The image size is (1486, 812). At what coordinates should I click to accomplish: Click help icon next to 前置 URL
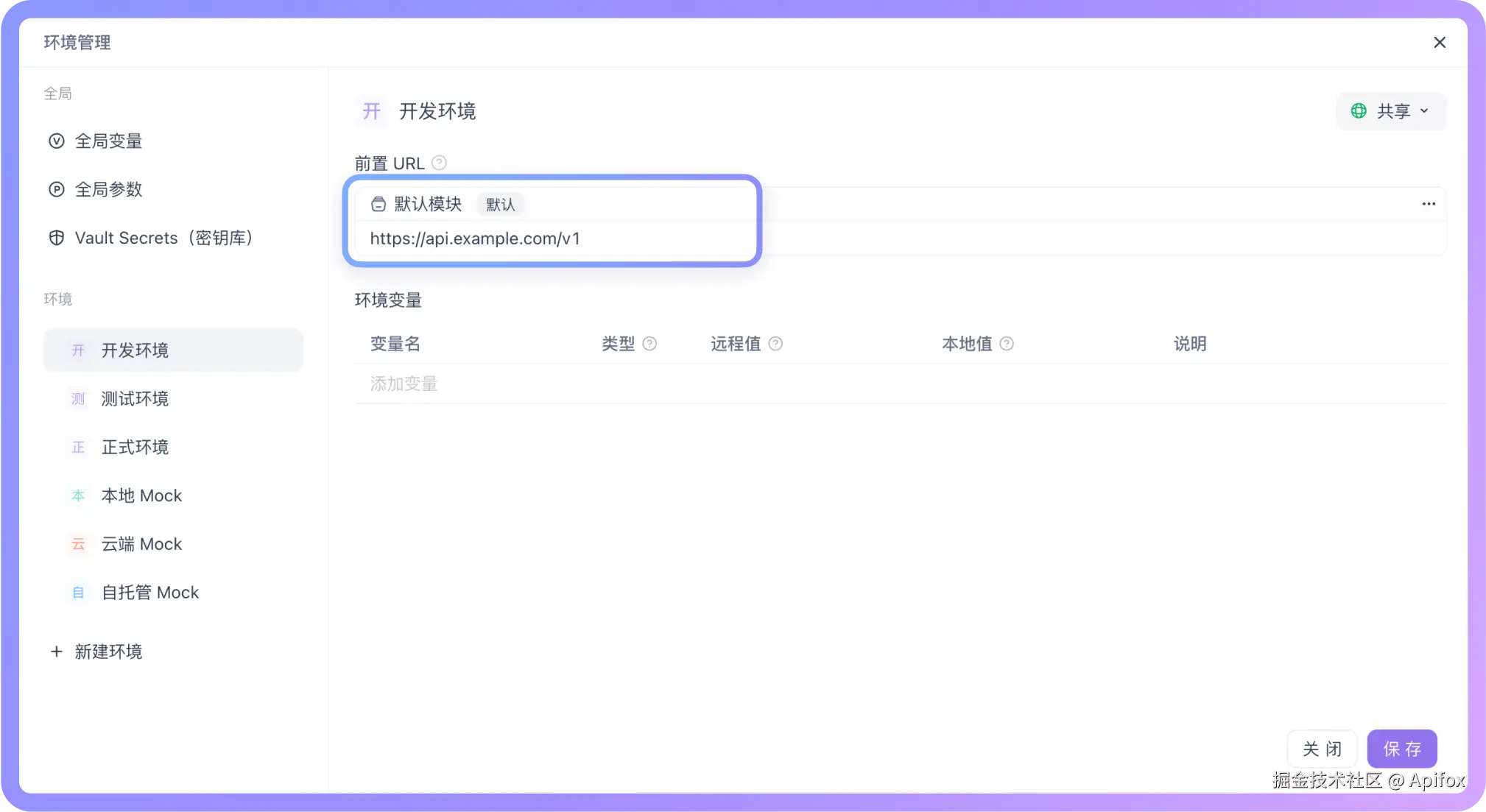439,163
